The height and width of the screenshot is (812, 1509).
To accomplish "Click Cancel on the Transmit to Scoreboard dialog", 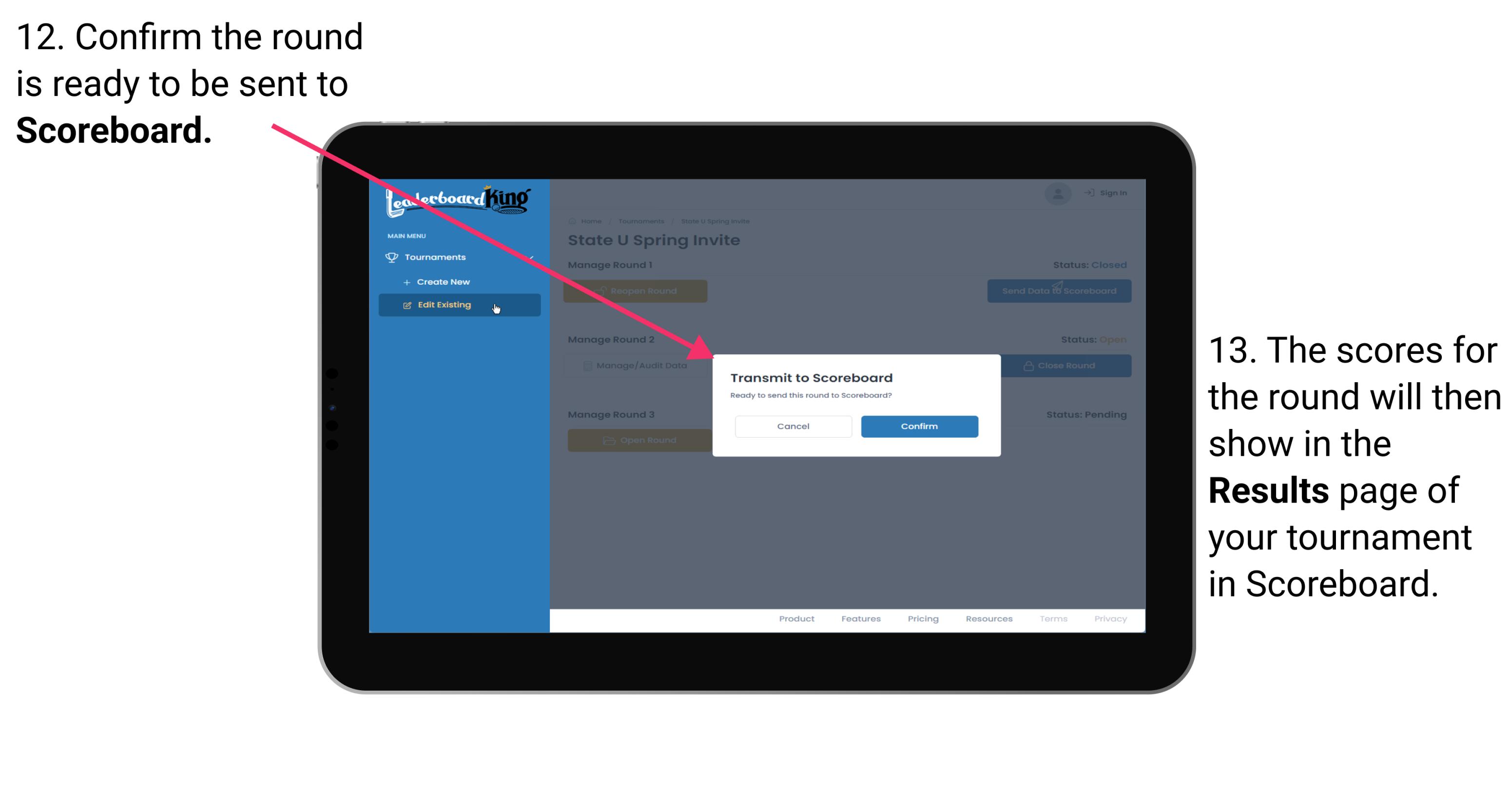I will click(x=793, y=425).
